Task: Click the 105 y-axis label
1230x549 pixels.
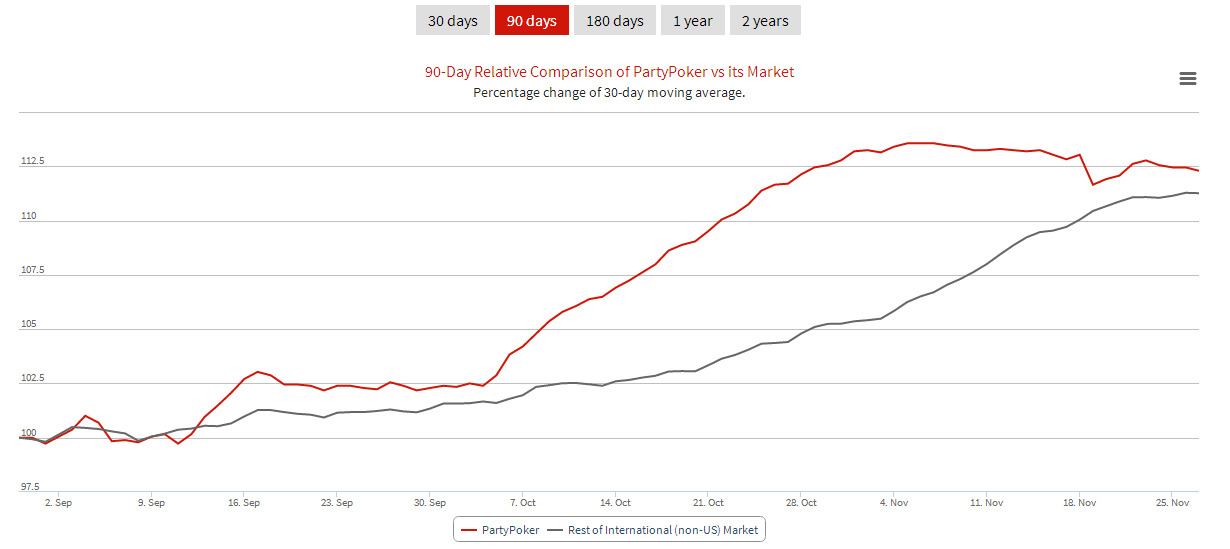Action: [30, 323]
